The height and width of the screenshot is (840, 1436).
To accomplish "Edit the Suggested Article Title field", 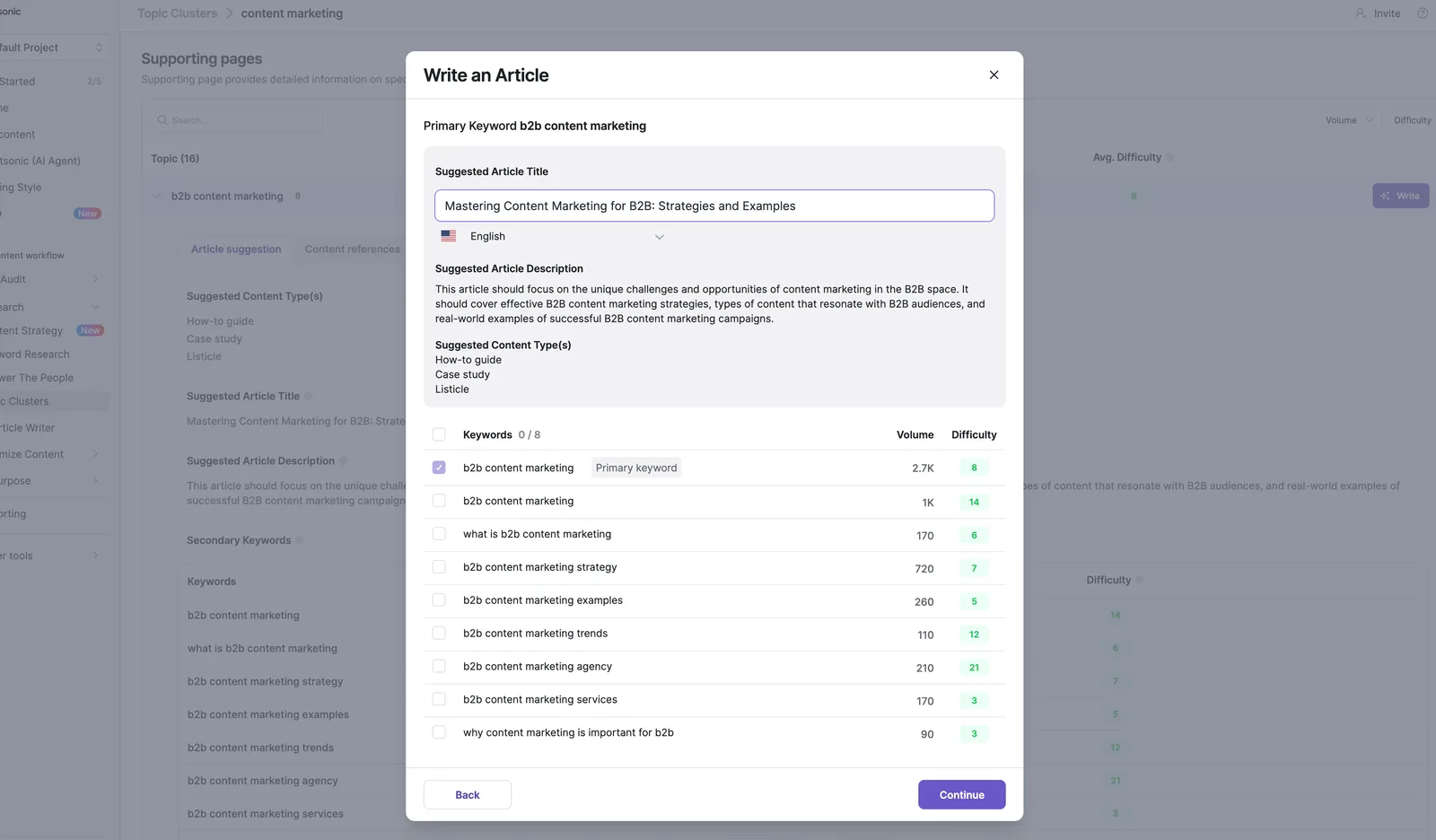I will 714,206.
